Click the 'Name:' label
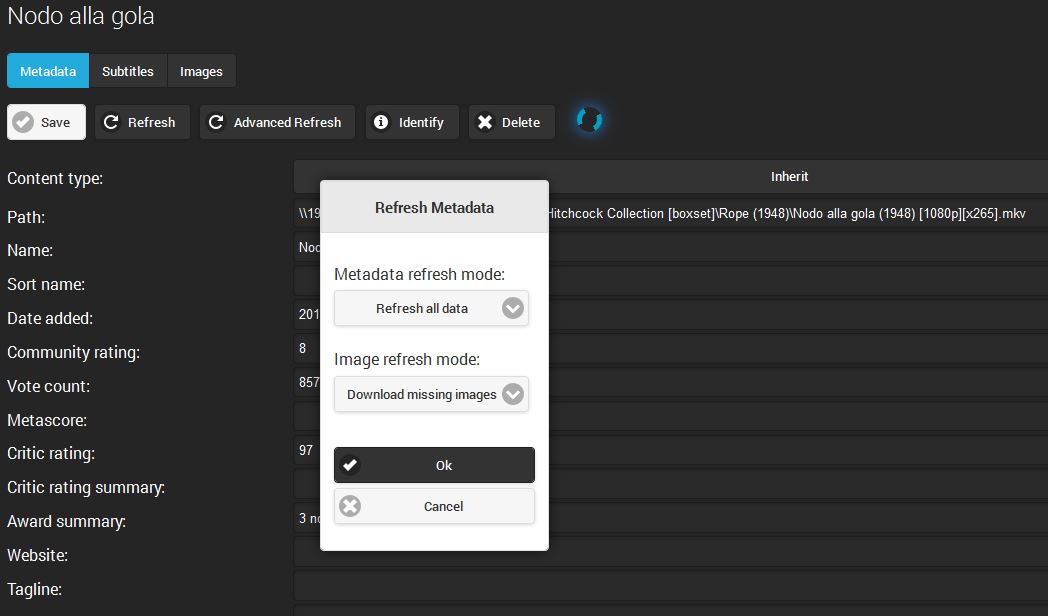1048x616 pixels. click(x=30, y=251)
